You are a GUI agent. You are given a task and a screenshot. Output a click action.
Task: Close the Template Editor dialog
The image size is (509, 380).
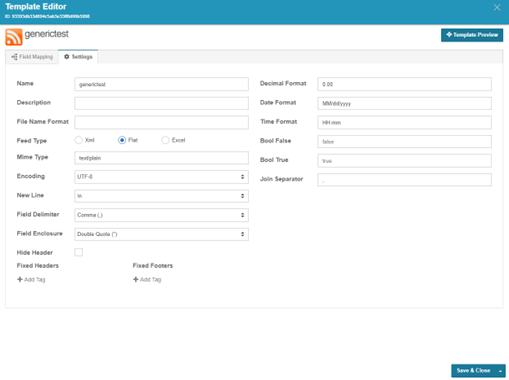pos(497,7)
